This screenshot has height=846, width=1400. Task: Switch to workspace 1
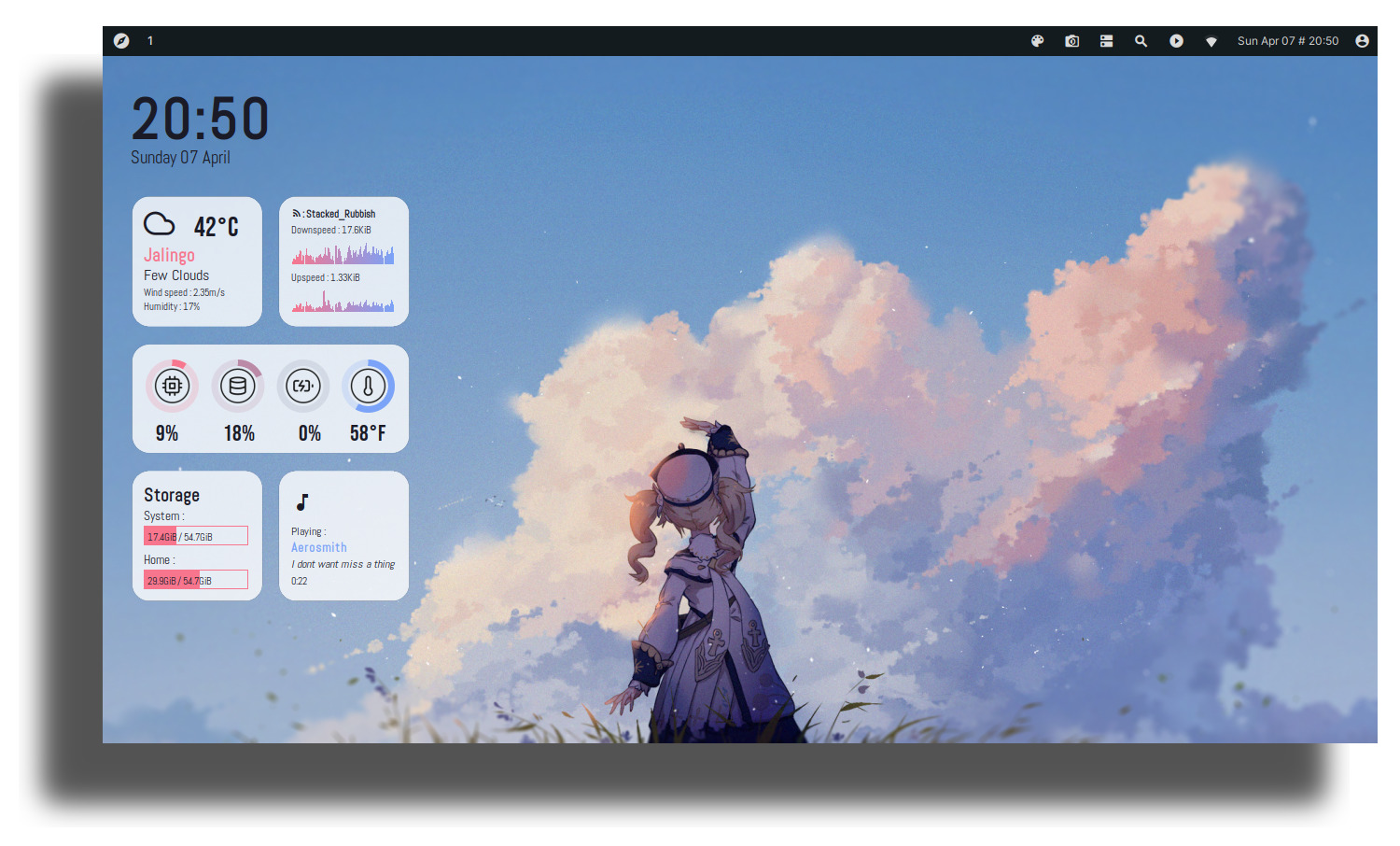click(150, 41)
